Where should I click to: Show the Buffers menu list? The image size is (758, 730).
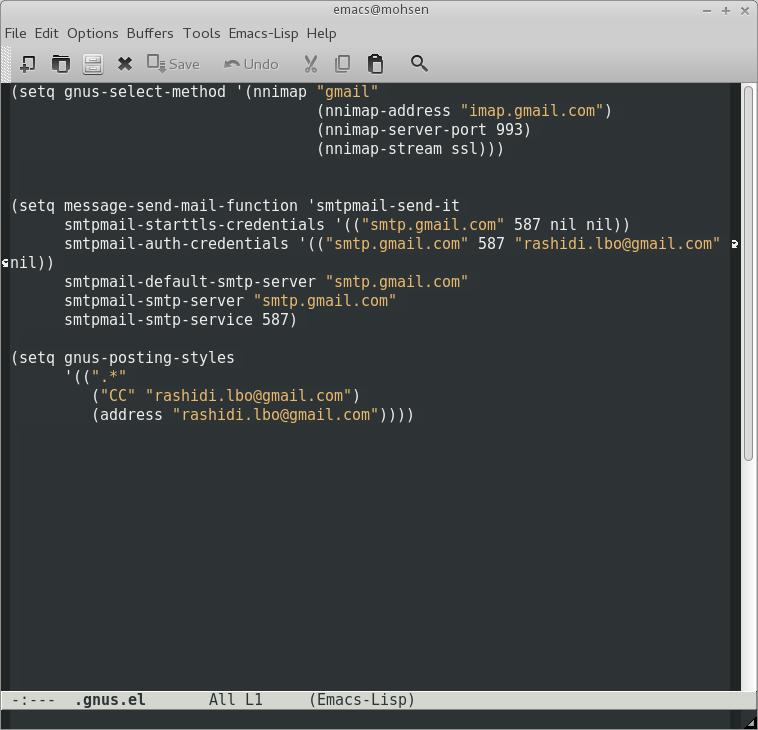click(x=150, y=33)
